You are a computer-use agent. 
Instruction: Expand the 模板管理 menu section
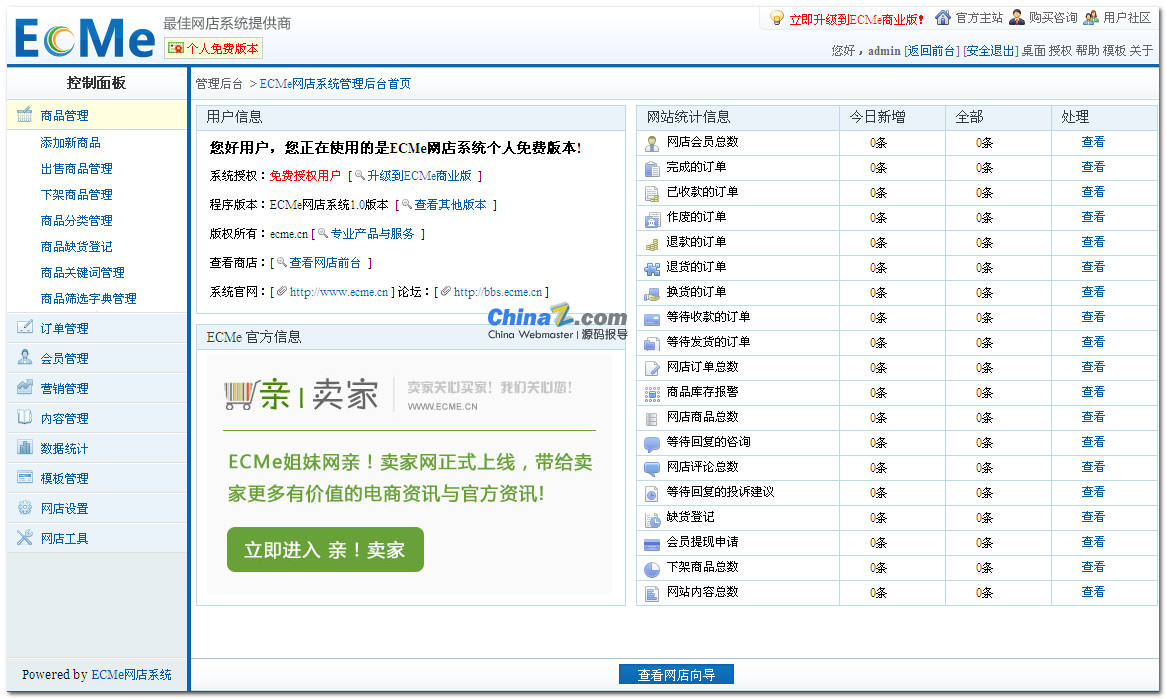click(x=97, y=478)
